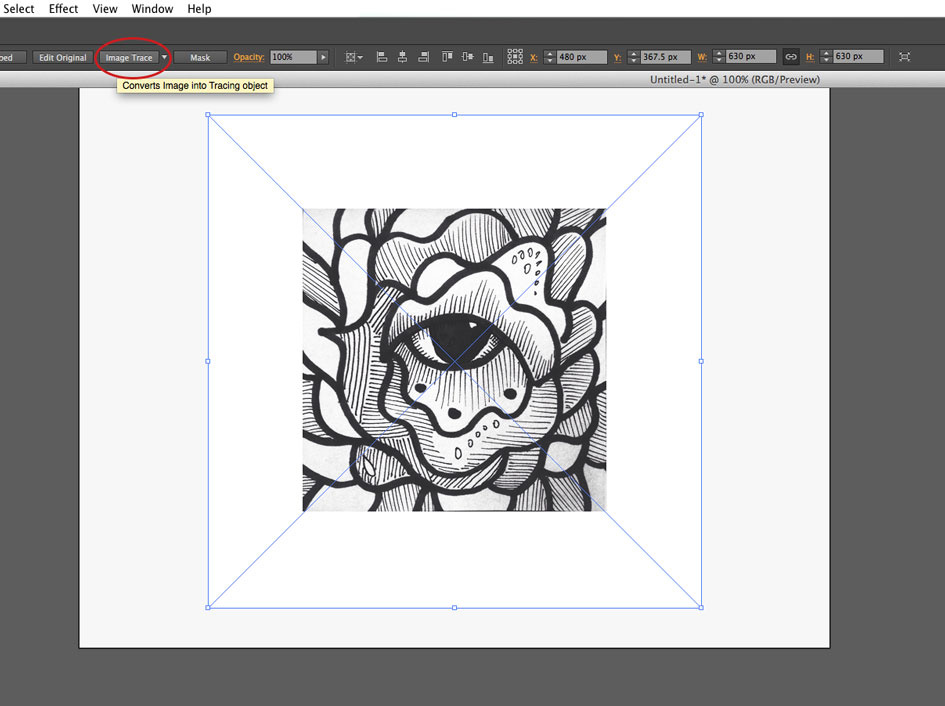Image resolution: width=945 pixels, height=706 pixels.
Task: Open the Select menu
Action: pyautogui.click(x=19, y=8)
